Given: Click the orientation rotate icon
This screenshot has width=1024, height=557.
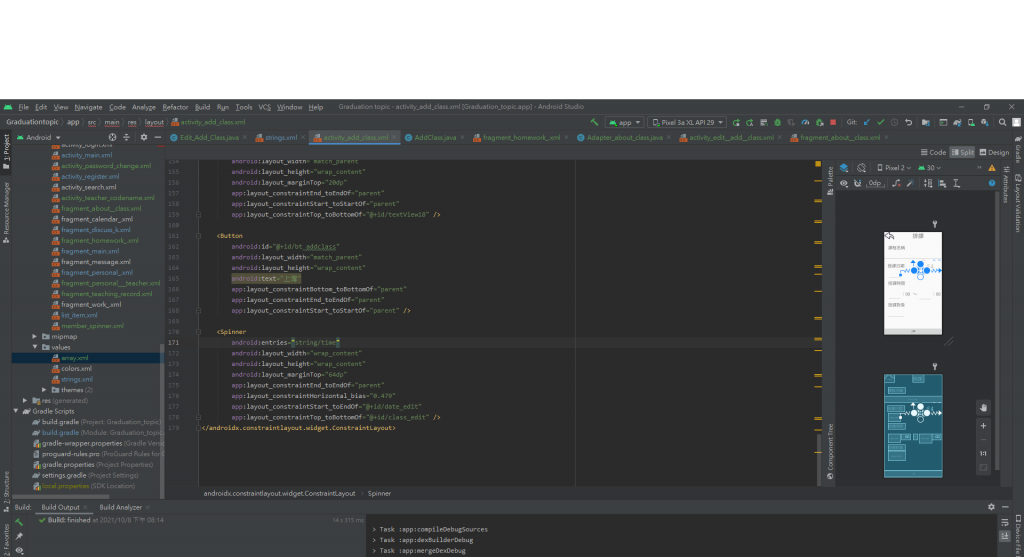Looking at the screenshot, I should [x=861, y=167].
